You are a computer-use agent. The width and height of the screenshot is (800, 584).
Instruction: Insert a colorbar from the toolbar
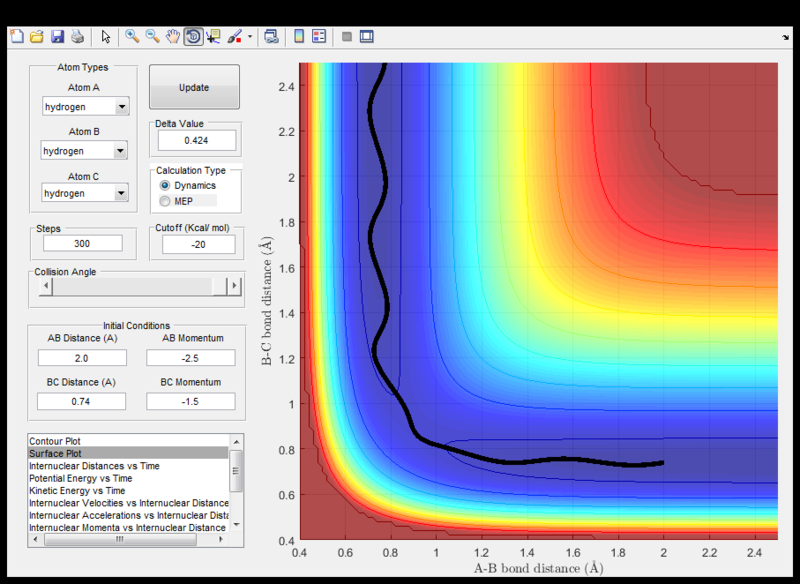point(298,37)
